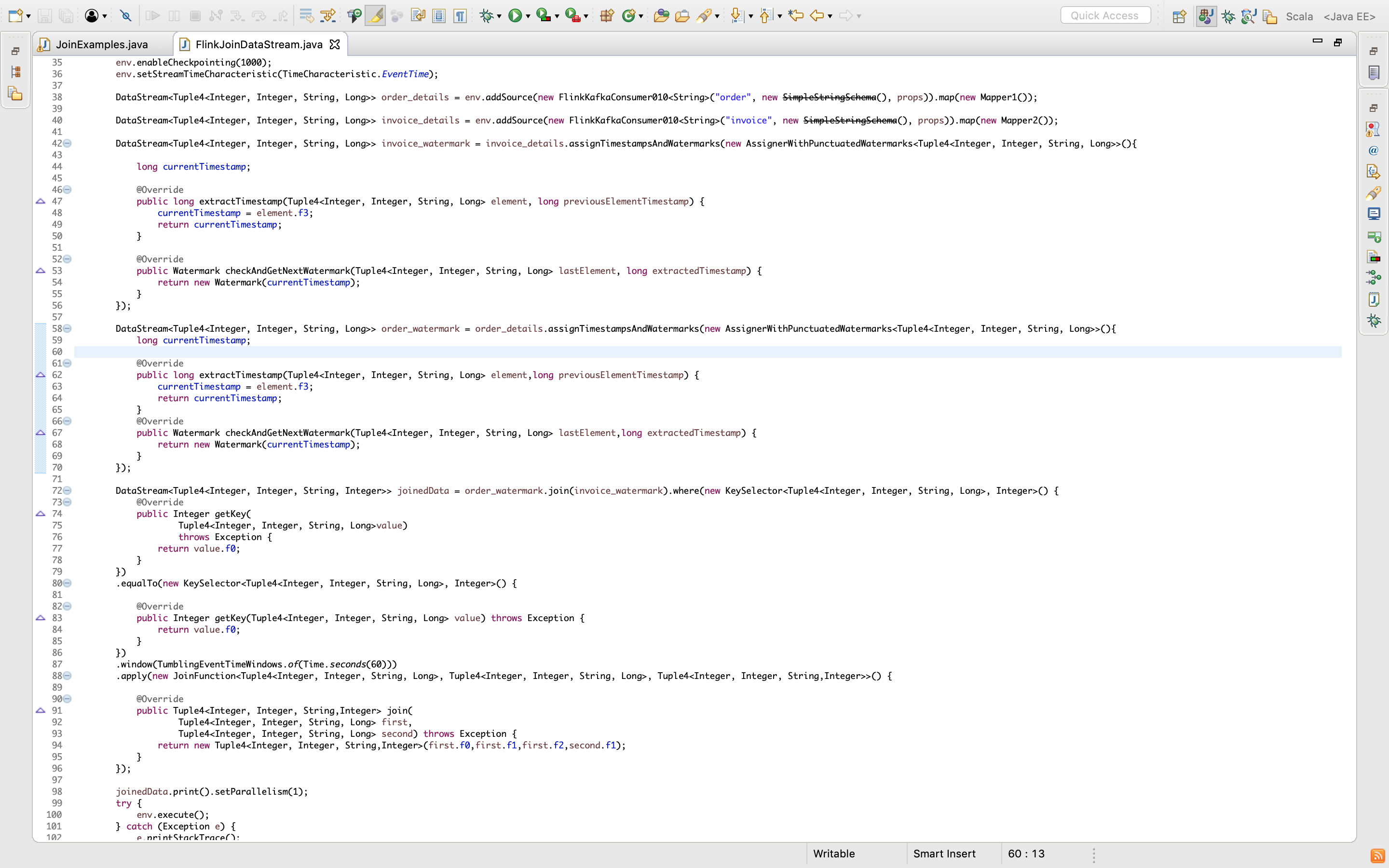
Task: Click Last Edit Location icon
Action: tap(795, 15)
